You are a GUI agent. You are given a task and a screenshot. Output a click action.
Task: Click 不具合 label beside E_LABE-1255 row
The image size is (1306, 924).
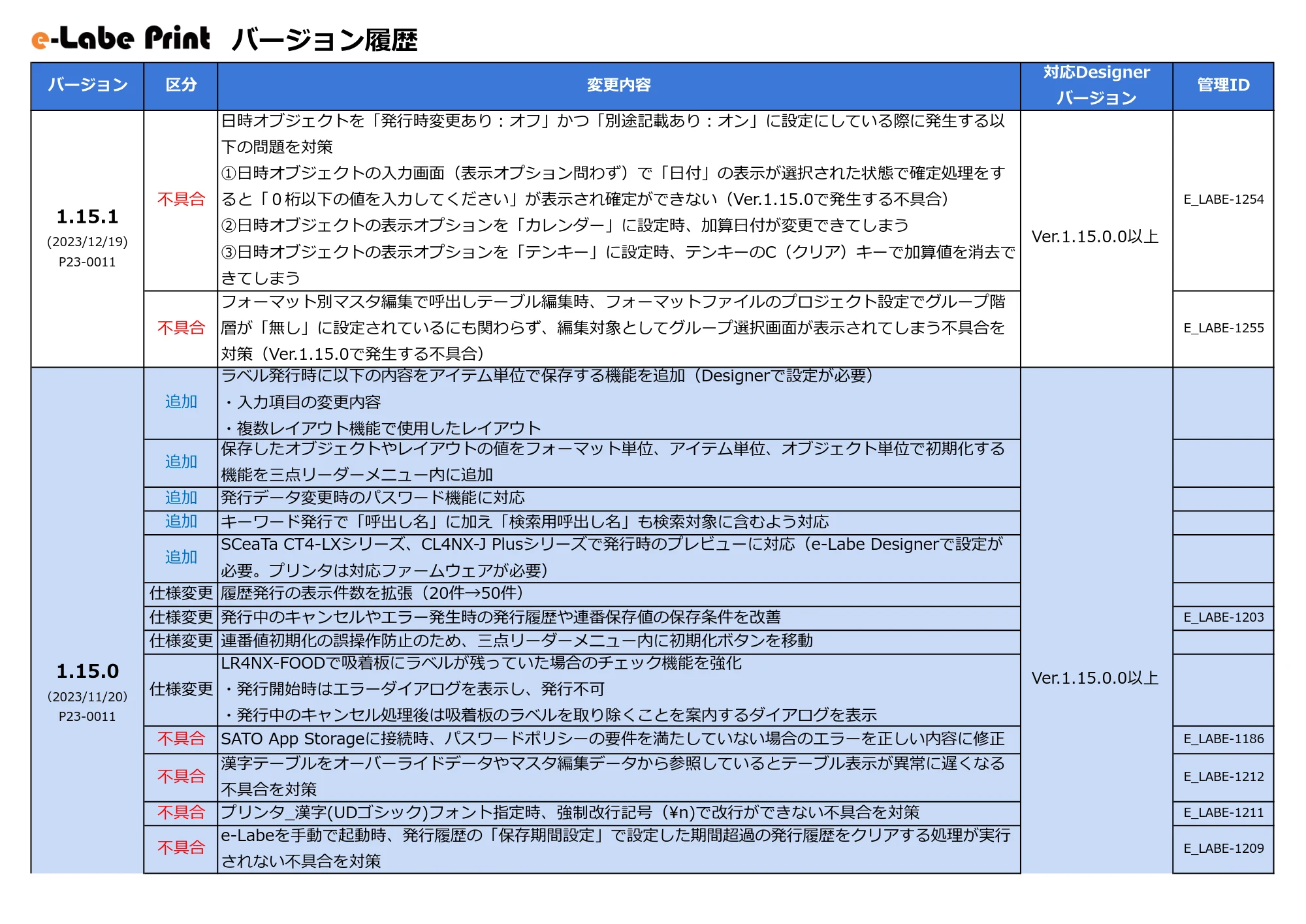pyautogui.click(x=181, y=327)
